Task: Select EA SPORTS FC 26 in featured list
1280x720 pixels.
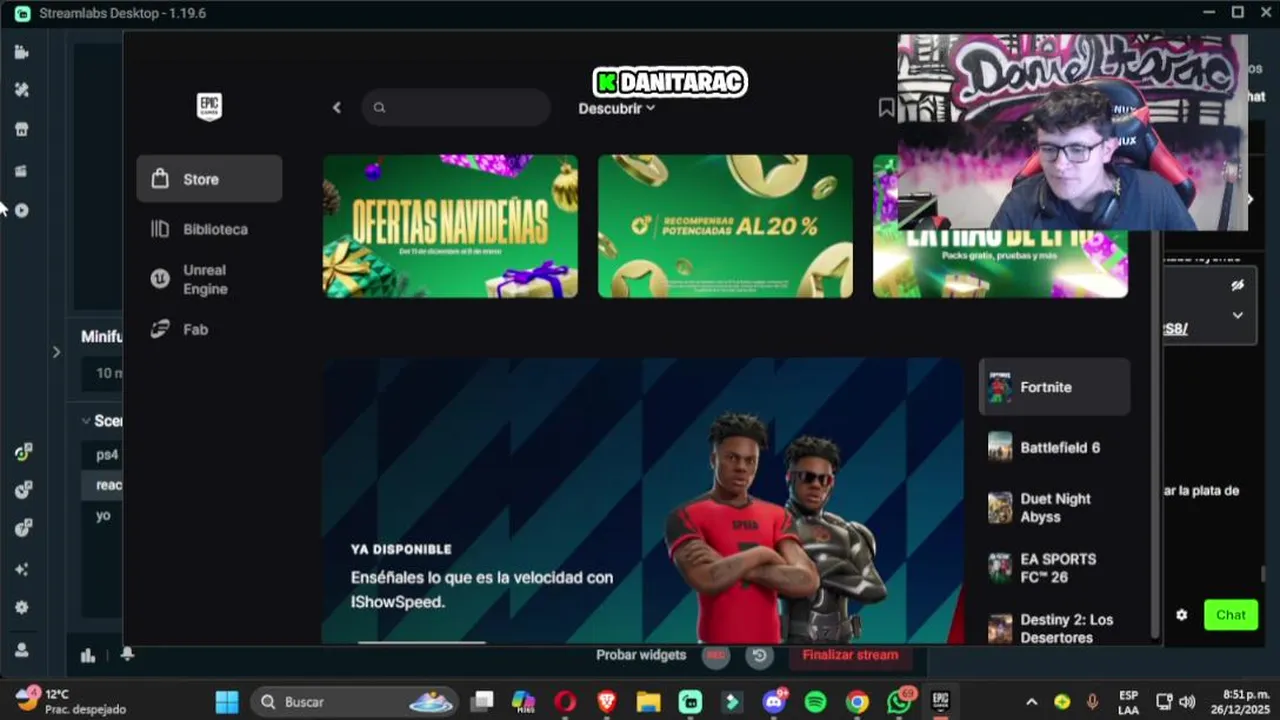Action: (1054, 567)
